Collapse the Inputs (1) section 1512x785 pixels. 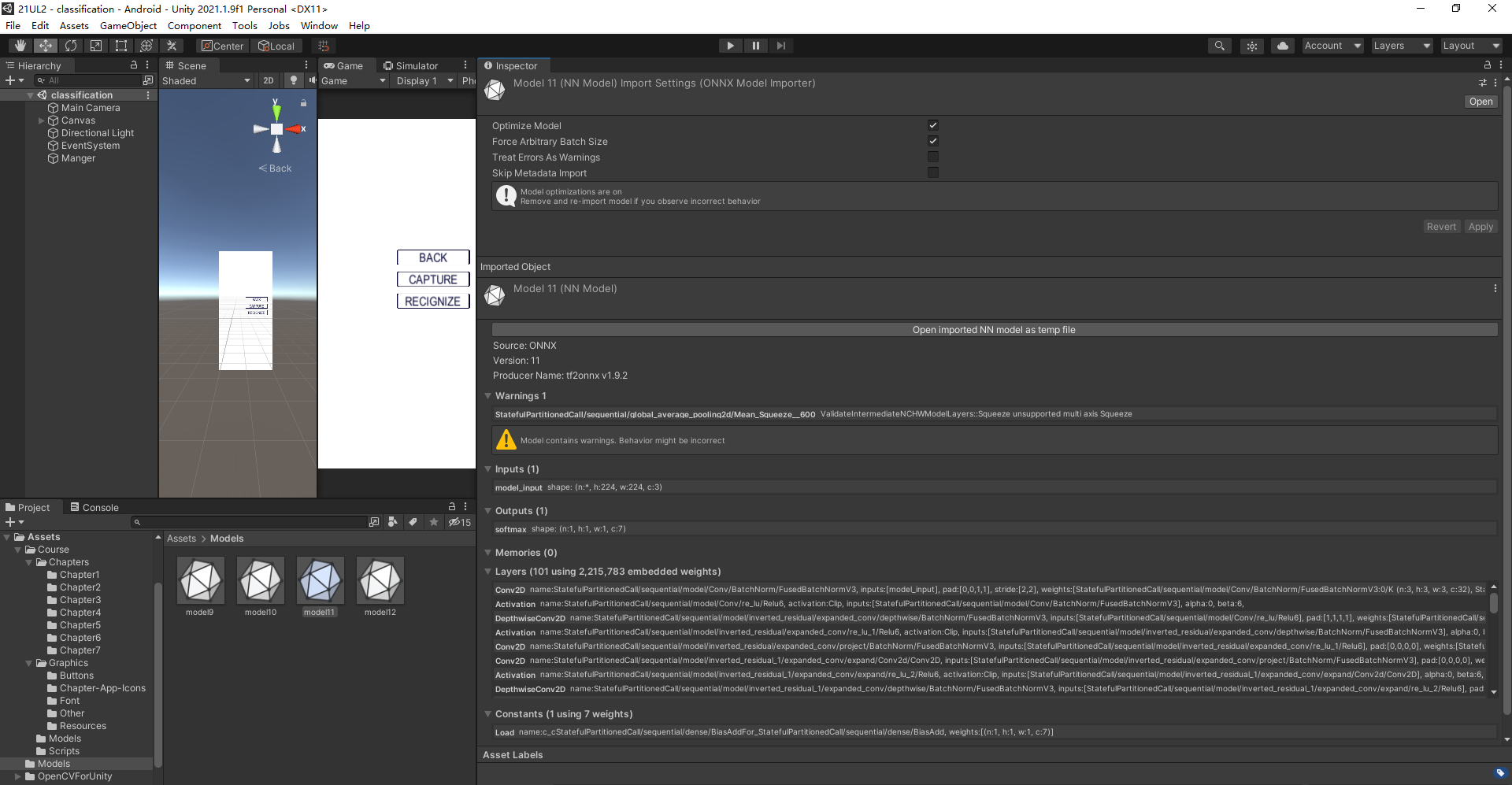(x=488, y=468)
